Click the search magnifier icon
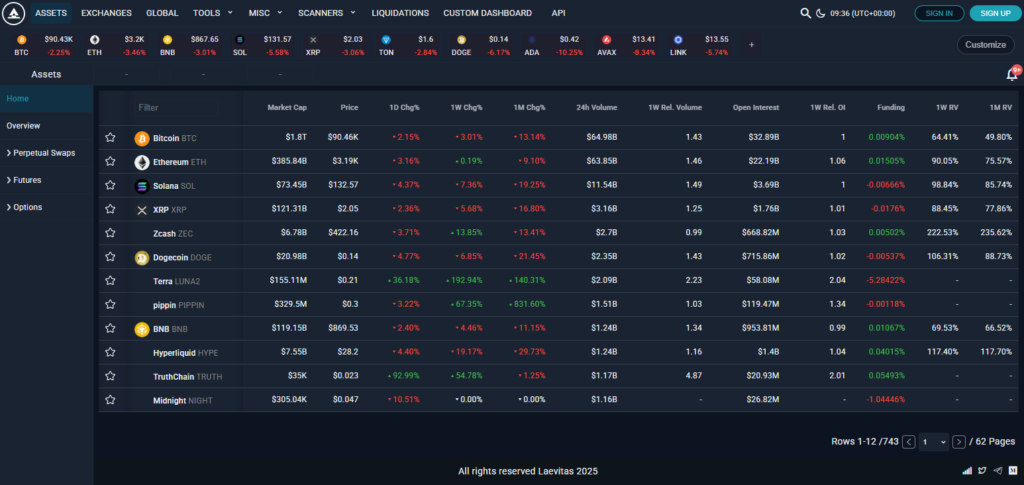The image size is (1024, 485). [806, 13]
